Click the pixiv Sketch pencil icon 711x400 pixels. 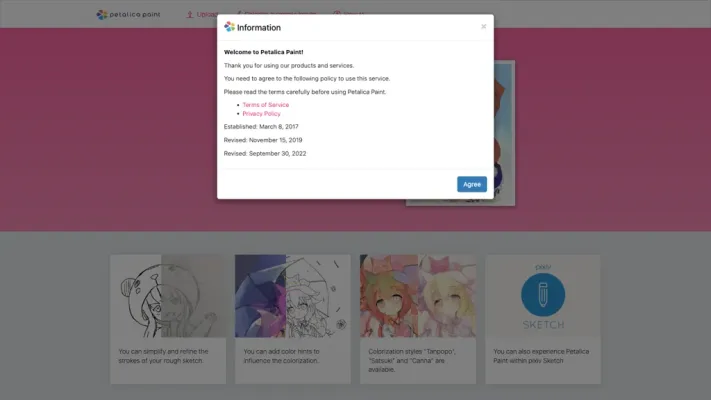[543, 294]
